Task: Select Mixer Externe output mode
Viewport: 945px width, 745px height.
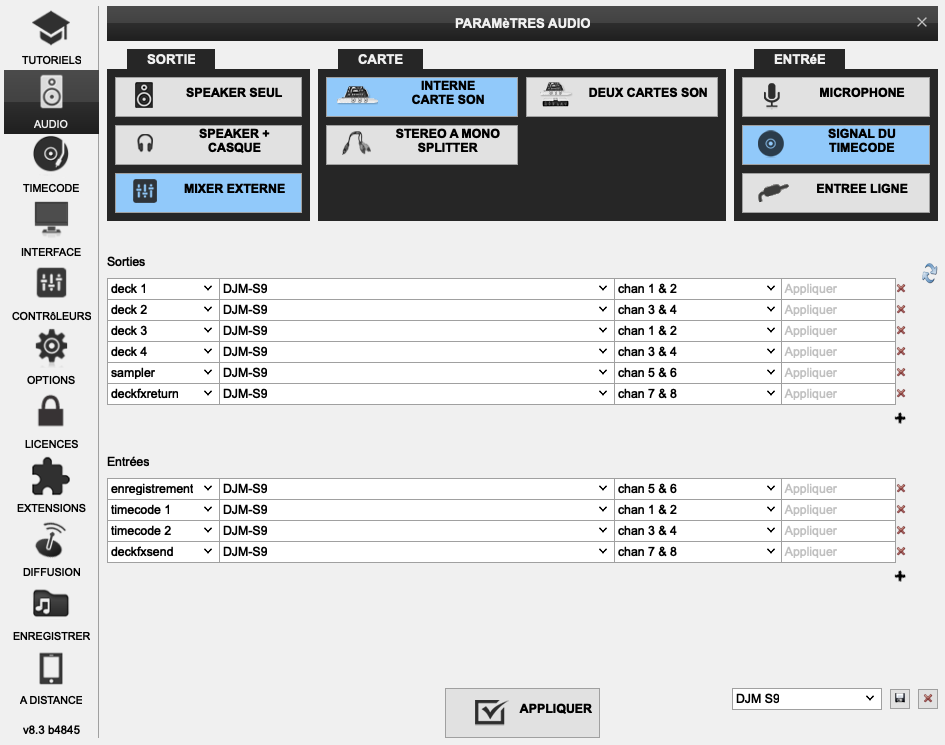Action: pyautogui.click(x=209, y=193)
